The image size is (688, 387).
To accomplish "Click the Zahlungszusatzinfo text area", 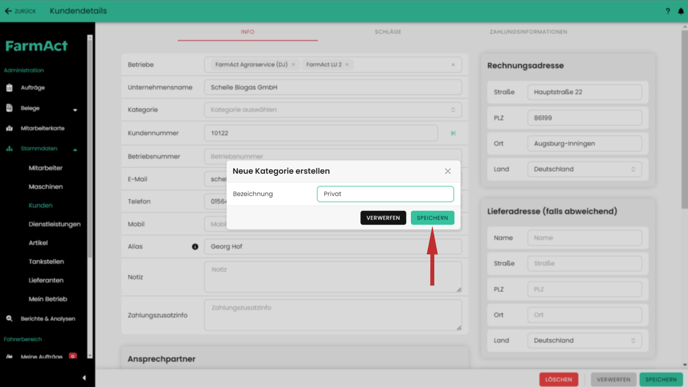I will [x=333, y=315].
